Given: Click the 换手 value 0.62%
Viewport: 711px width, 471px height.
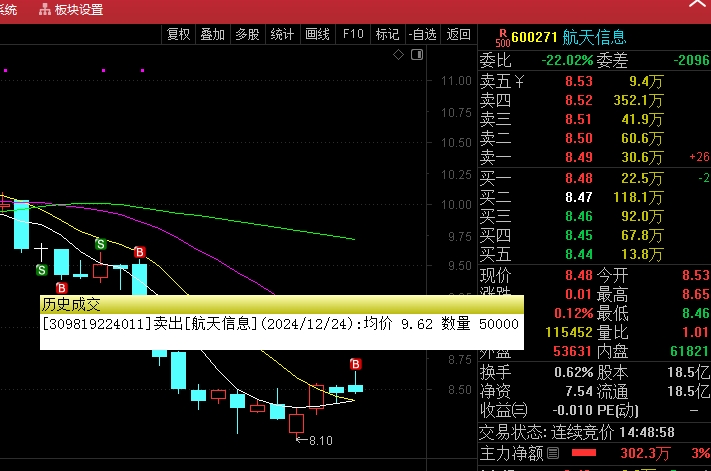Looking at the screenshot, I should click(574, 373).
